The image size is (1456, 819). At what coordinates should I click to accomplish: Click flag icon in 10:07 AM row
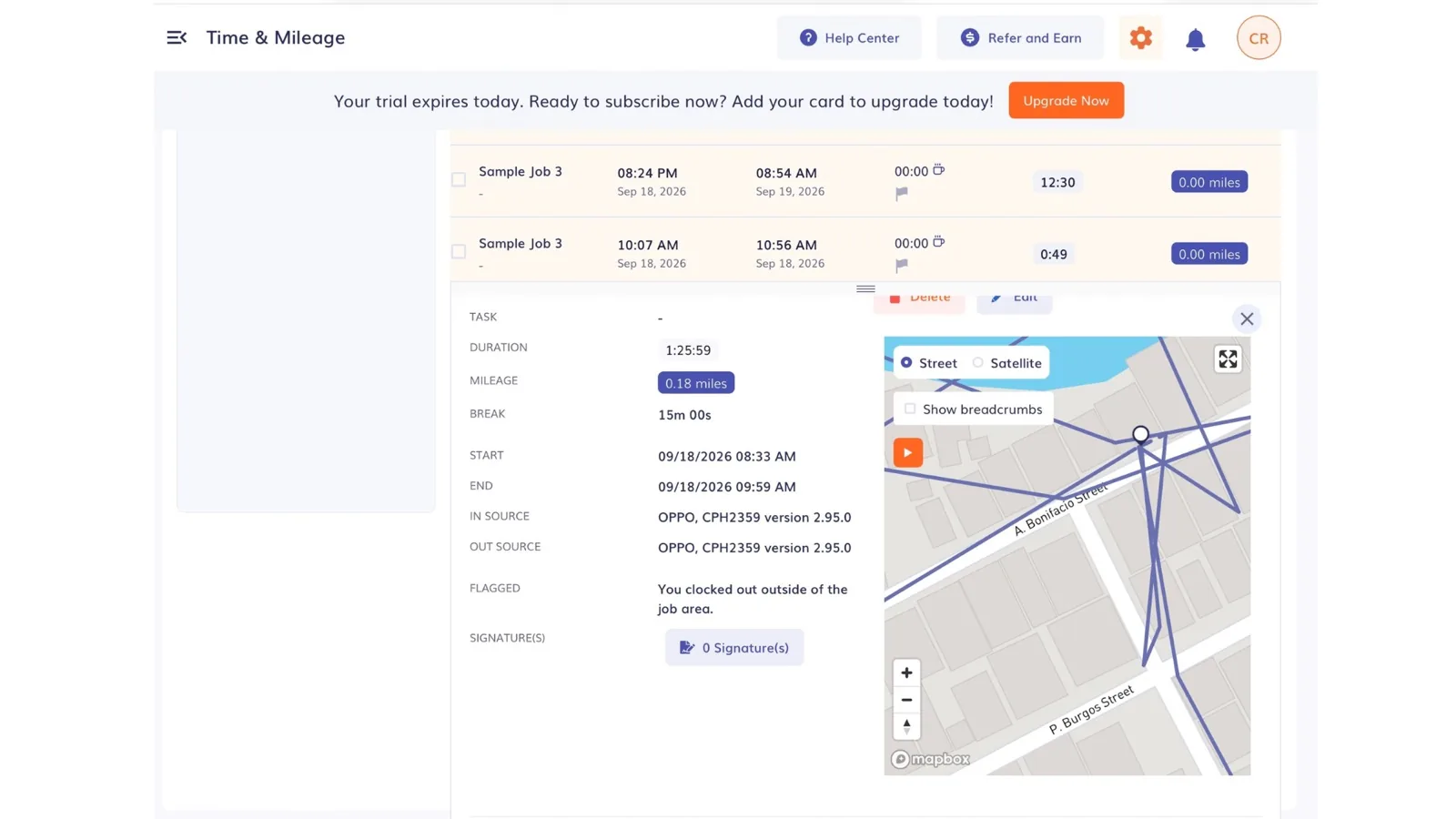click(x=902, y=265)
